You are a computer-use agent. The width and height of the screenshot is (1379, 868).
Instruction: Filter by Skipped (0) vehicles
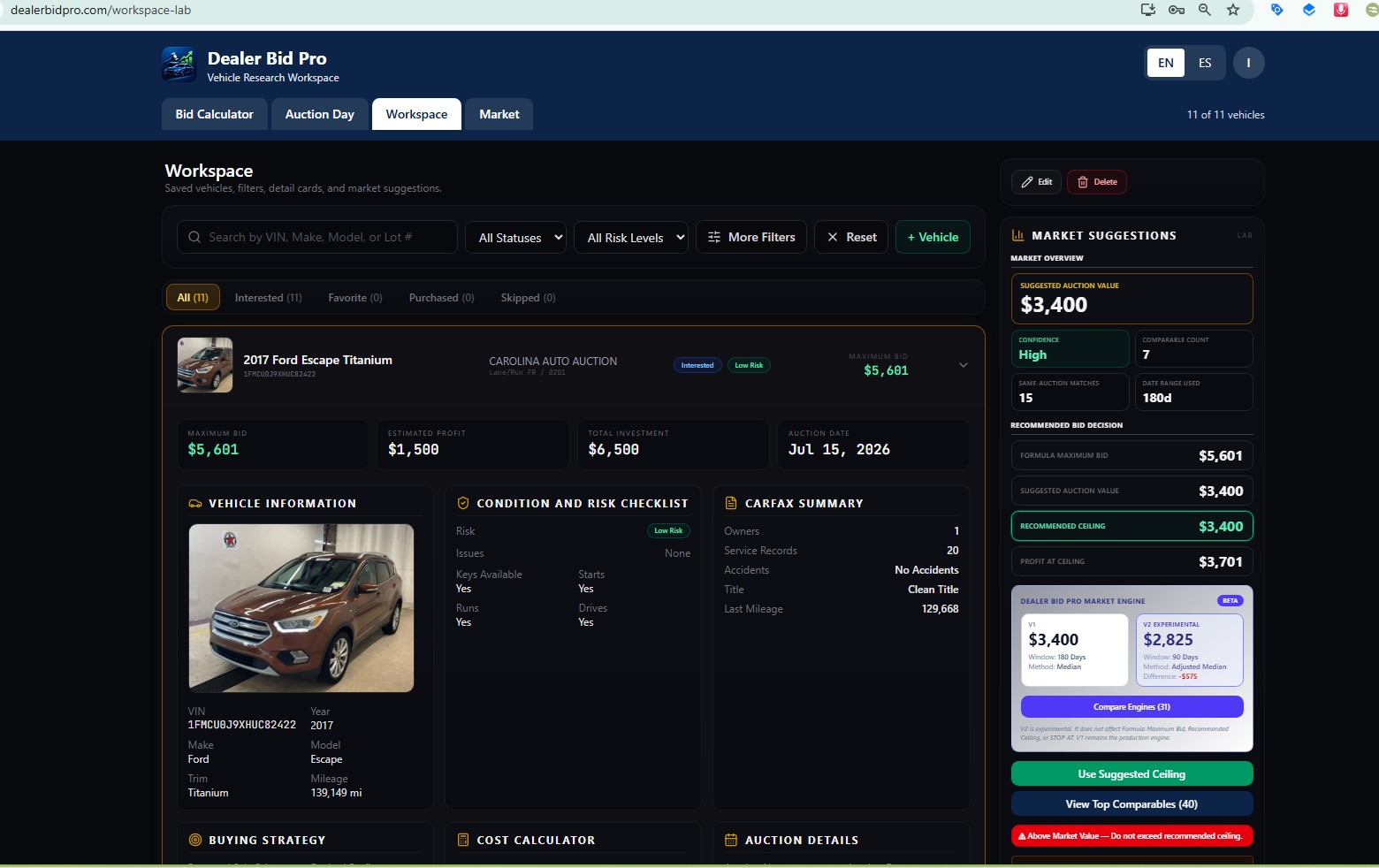tap(529, 298)
